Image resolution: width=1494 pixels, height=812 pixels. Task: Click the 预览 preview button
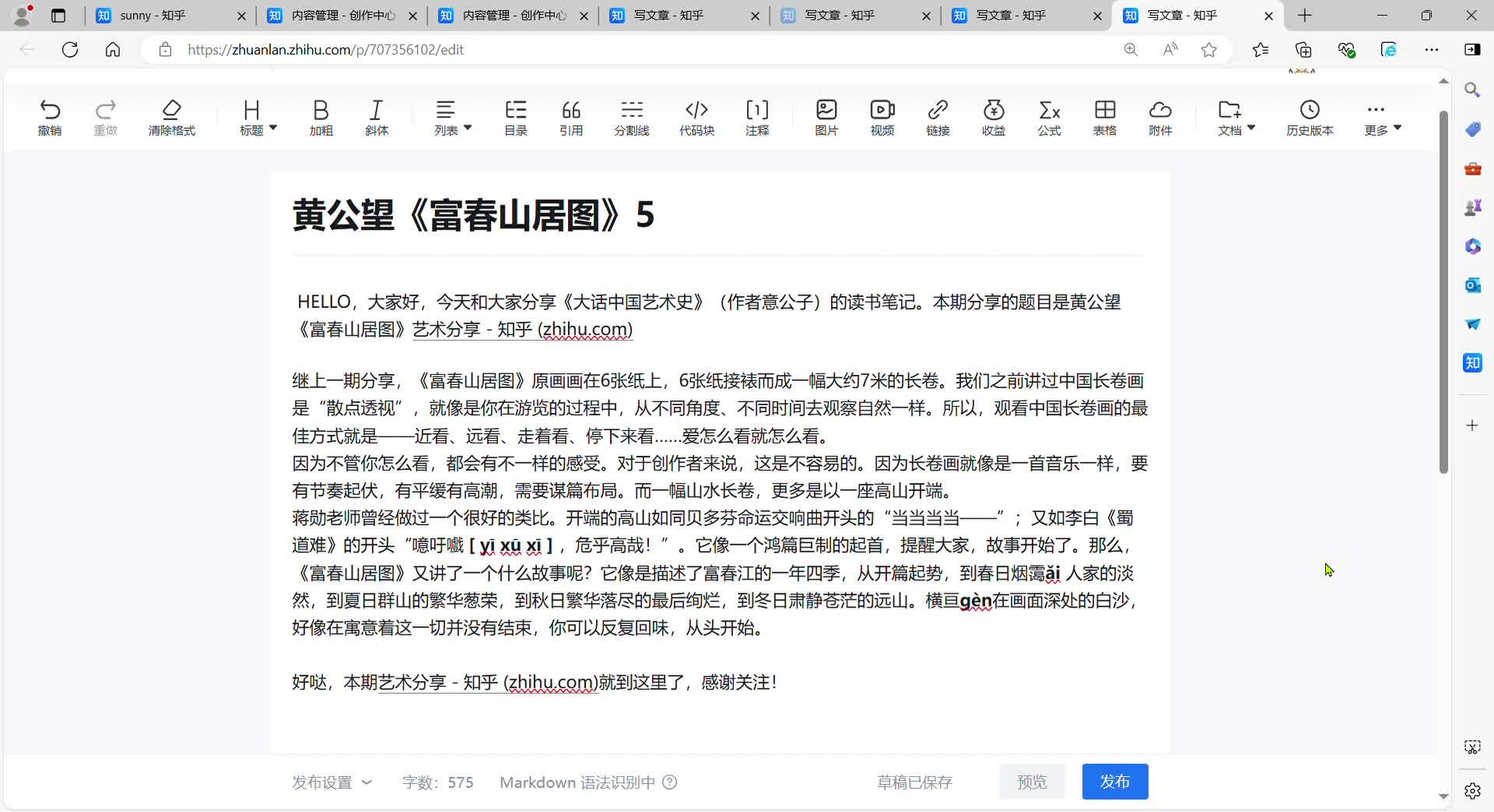(1032, 782)
